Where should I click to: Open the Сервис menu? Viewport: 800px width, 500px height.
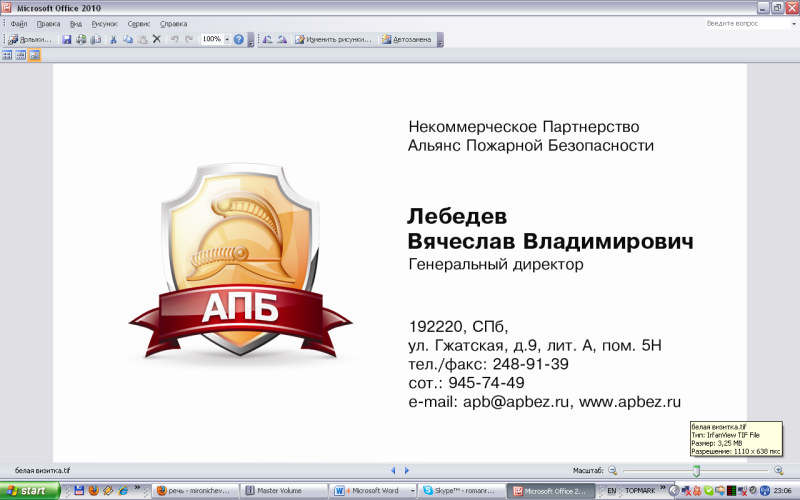pyautogui.click(x=139, y=23)
